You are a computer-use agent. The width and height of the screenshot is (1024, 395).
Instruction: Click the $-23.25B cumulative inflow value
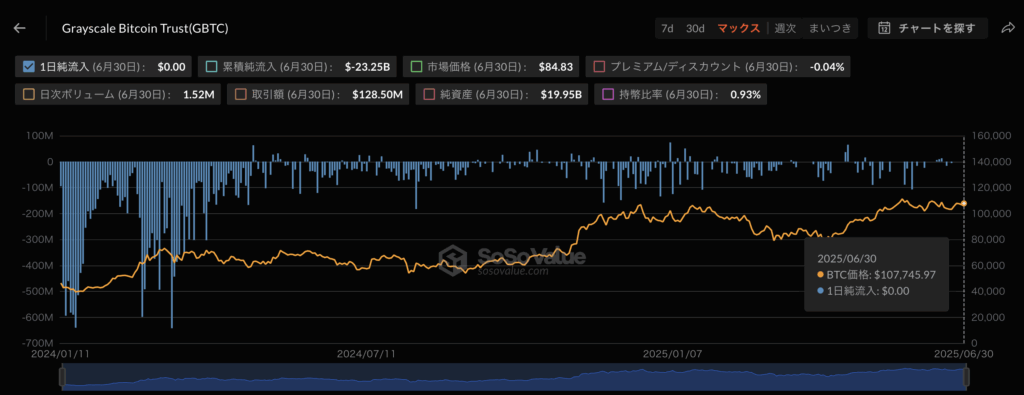(x=368, y=66)
